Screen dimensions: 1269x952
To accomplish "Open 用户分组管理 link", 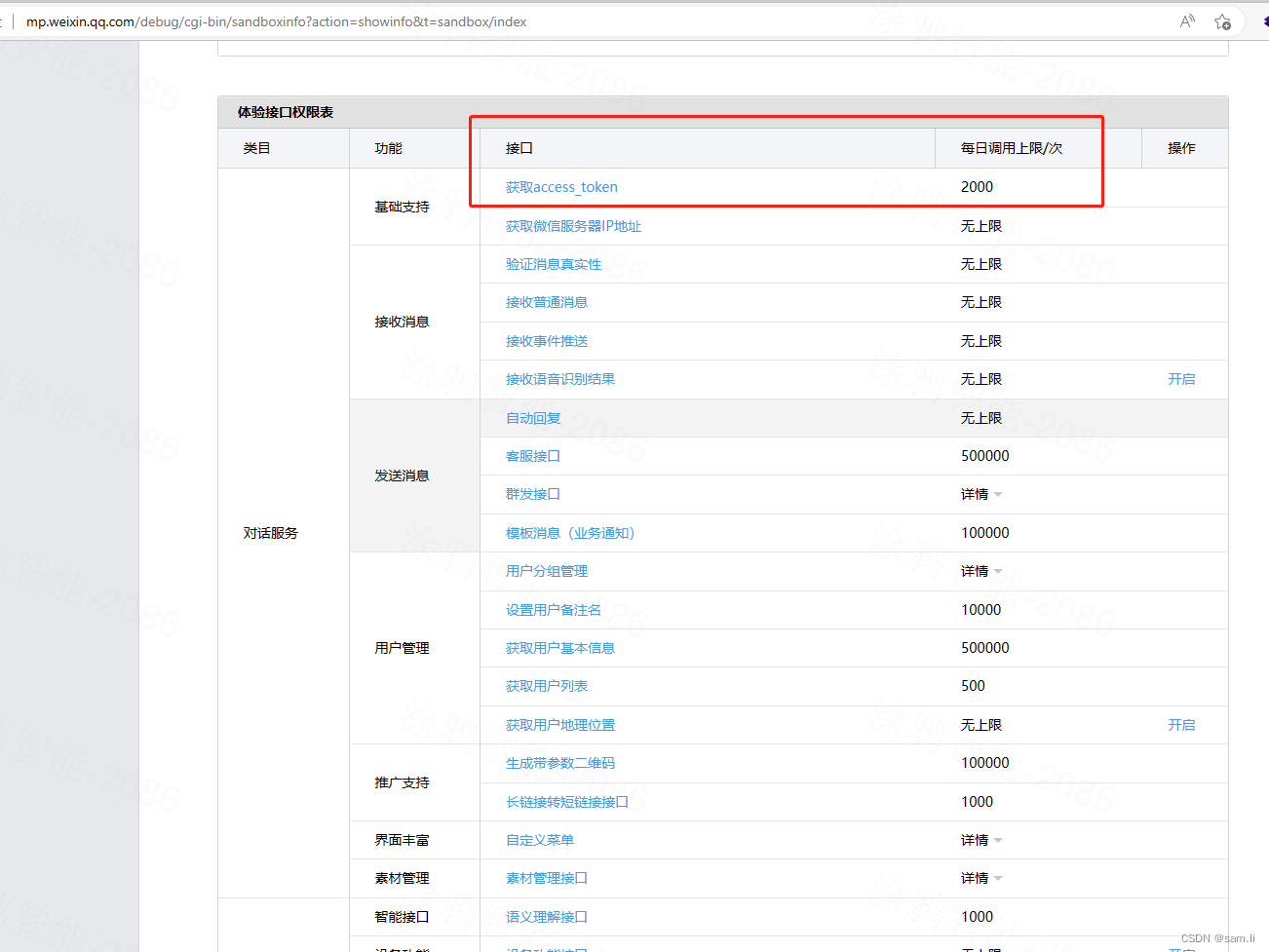I will point(547,571).
